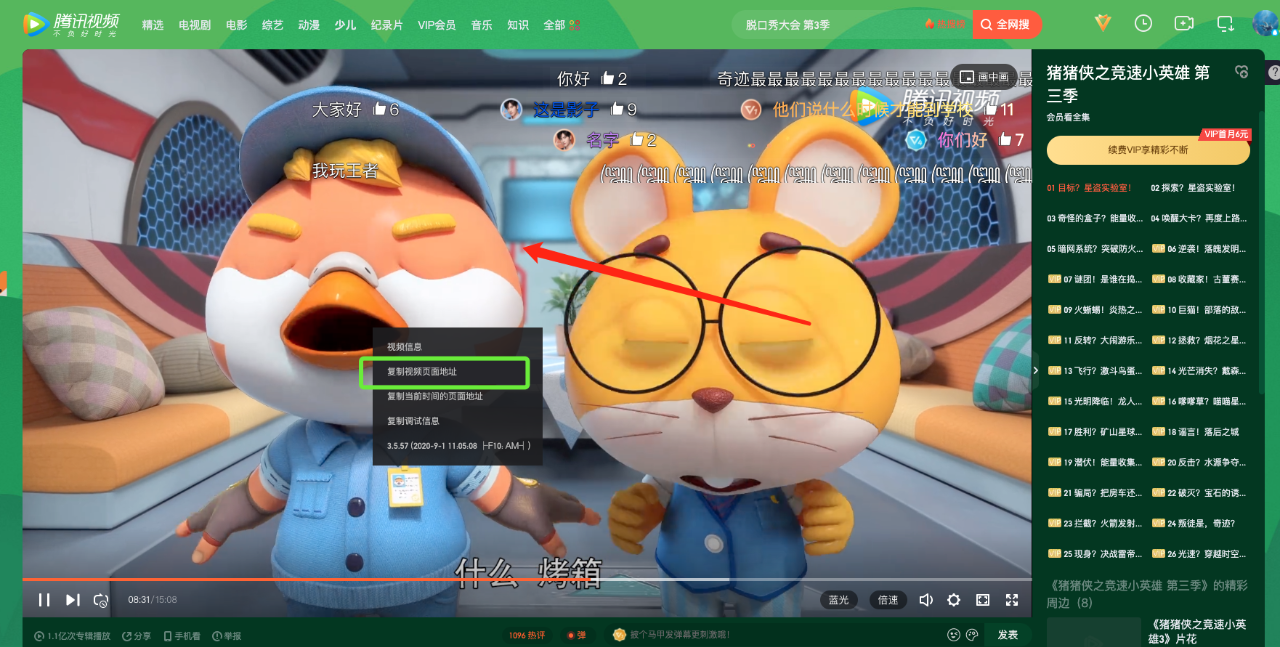The image size is (1280, 647).
Task: Go to the 综艺 navigation tab
Action: pos(273,25)
